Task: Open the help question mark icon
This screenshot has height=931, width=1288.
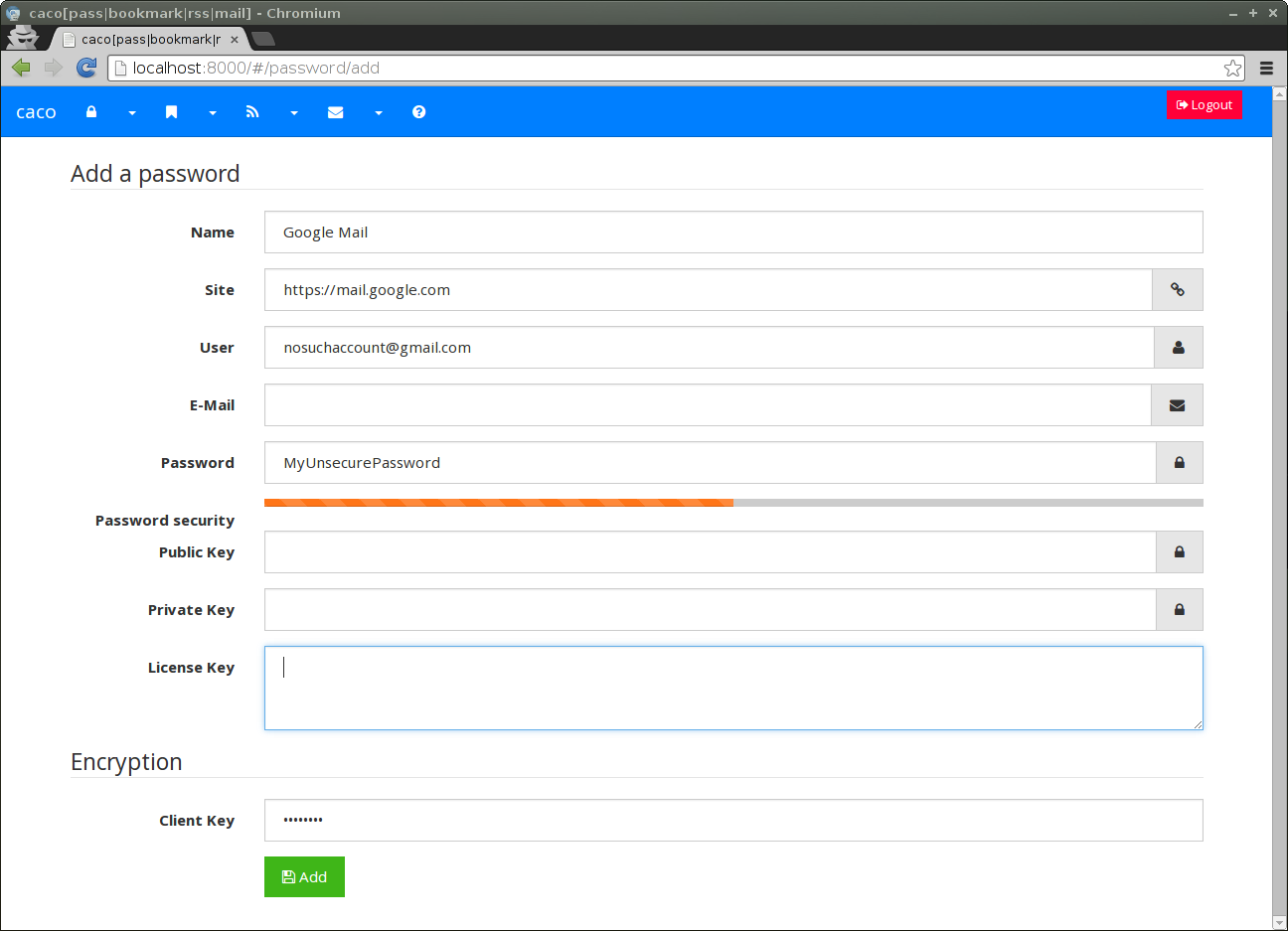Action: [418, 112]
